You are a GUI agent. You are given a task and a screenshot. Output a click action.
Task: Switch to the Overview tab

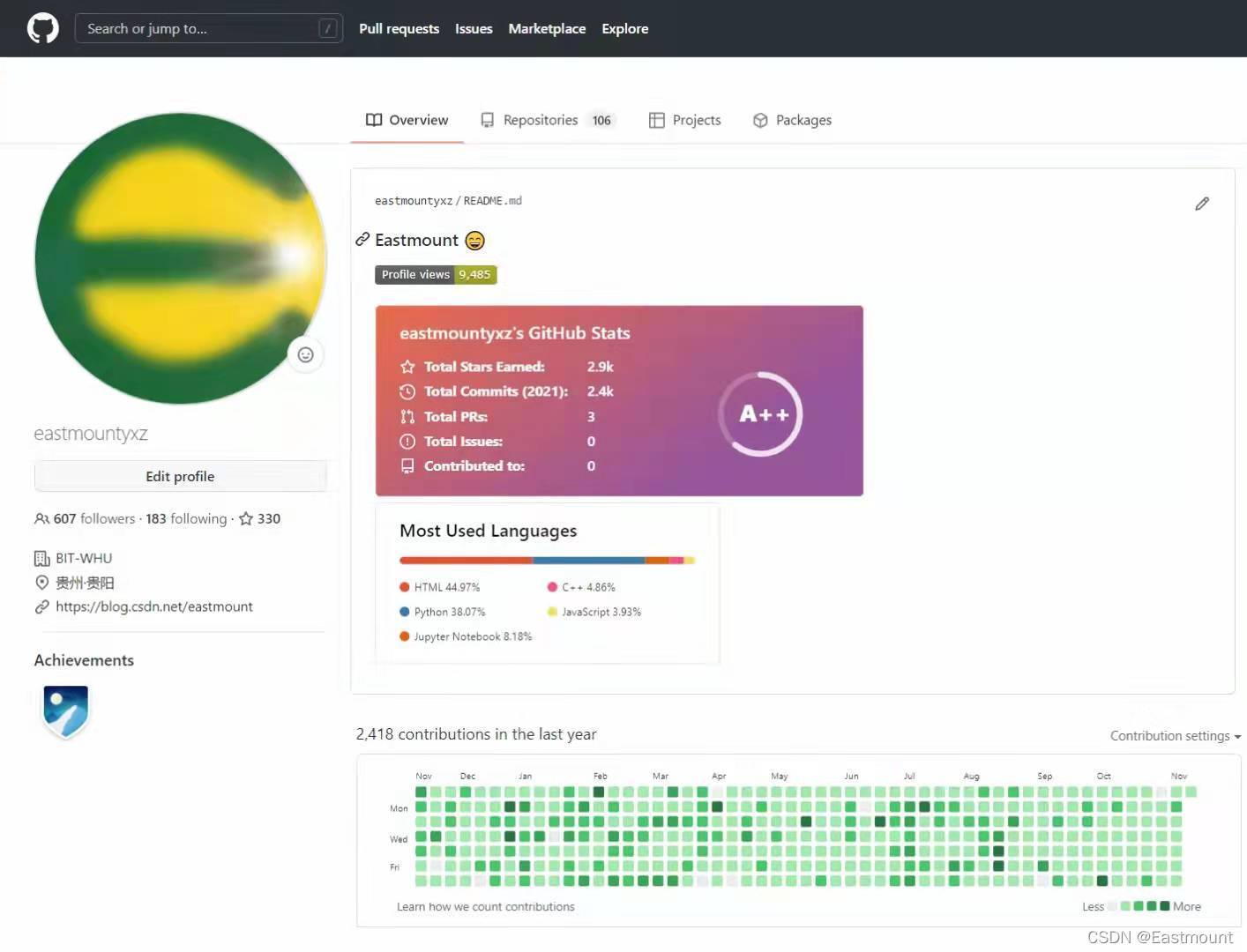coord(407,120)
